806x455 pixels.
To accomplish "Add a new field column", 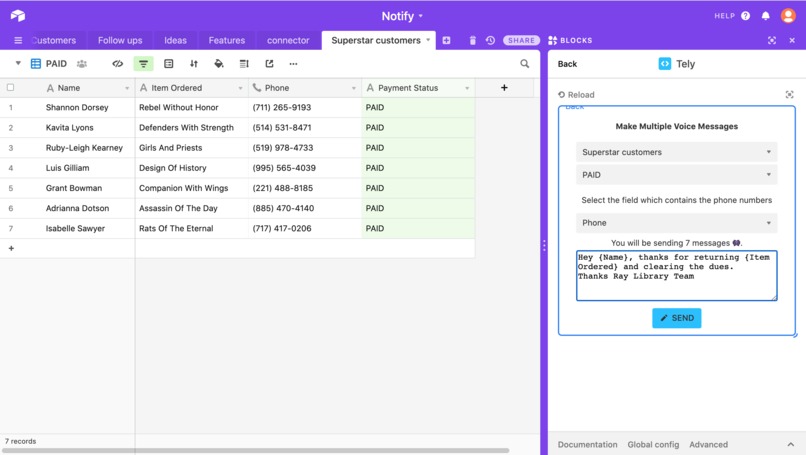I will point(504,88).
